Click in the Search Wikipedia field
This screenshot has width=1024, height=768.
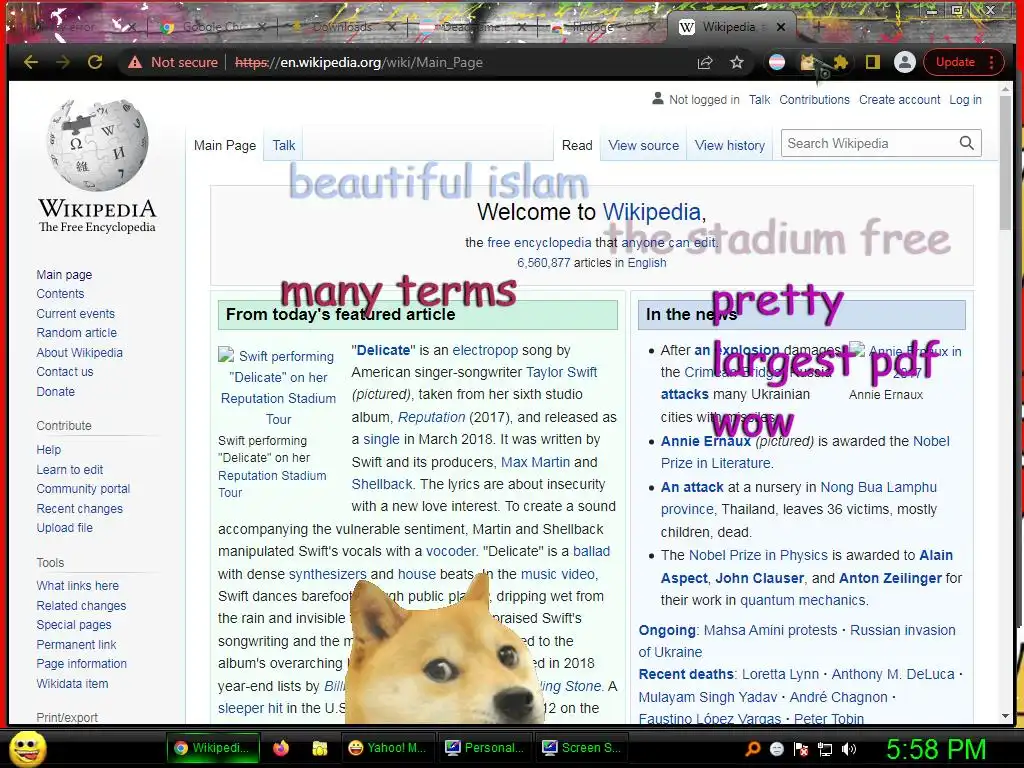coord(869,144)
